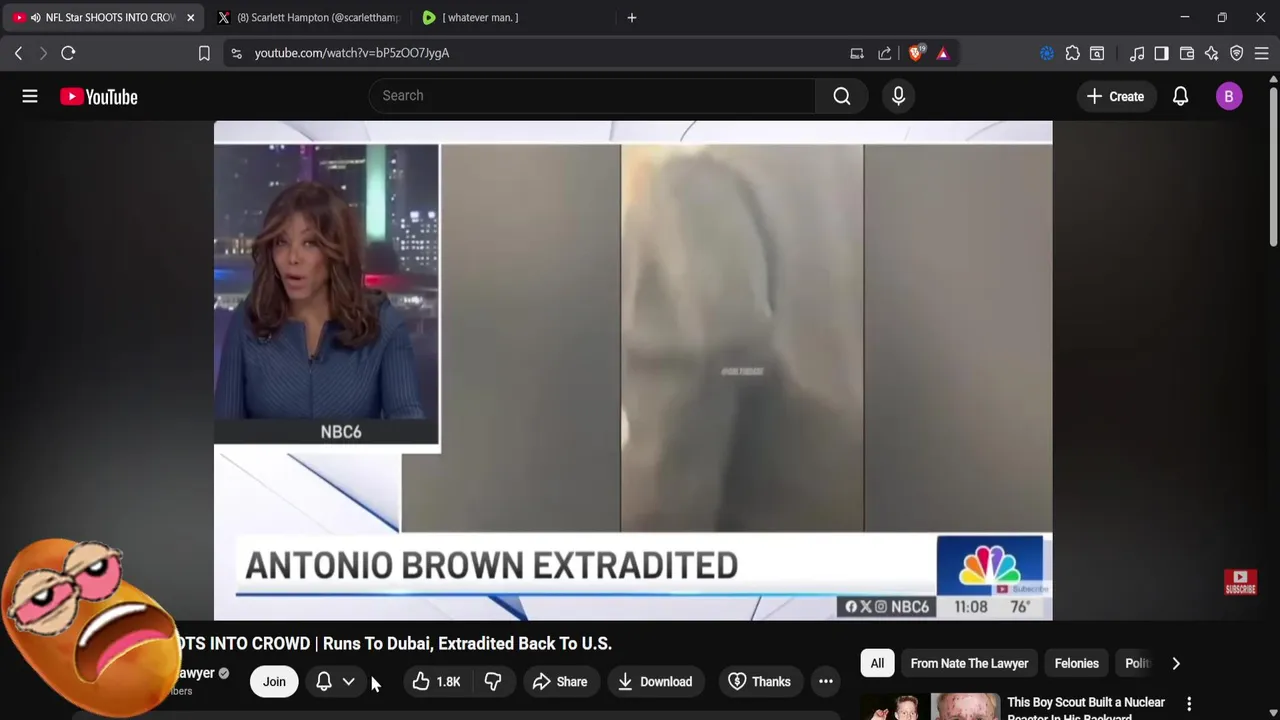Click the Subscribe watermark on video
Screen dimensions: 1280x720
pyautogui.click(x=1240, y=582)
